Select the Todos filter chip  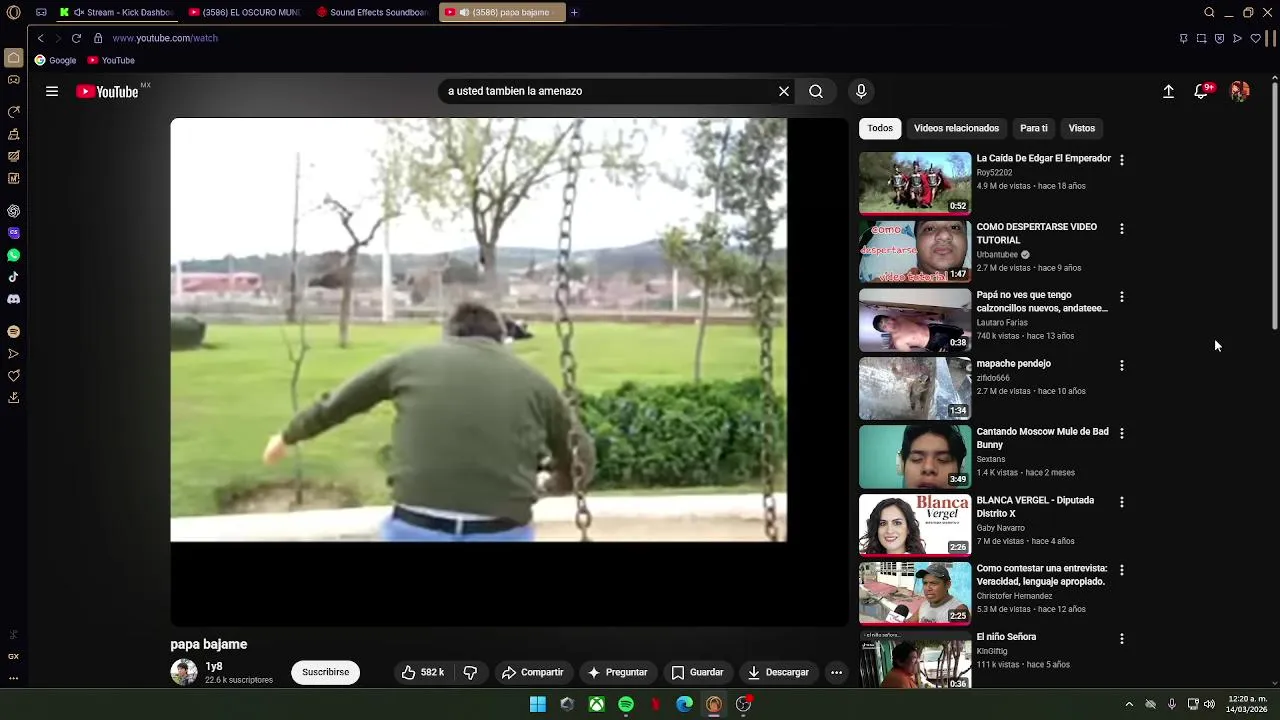[x=880, y=128]
